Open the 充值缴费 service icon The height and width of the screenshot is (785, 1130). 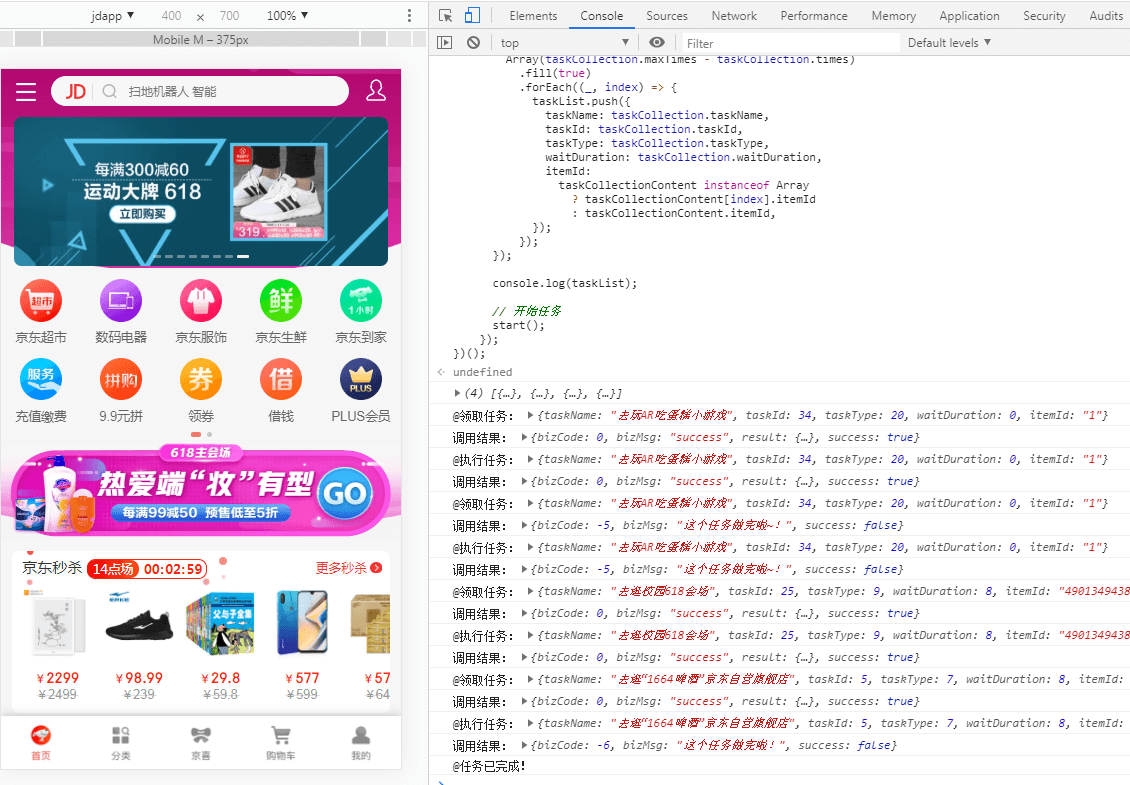(41, 380)
